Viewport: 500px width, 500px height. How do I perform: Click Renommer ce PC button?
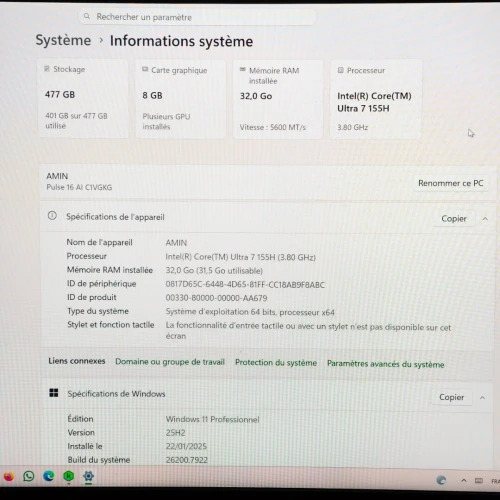[x=451, y=183]
